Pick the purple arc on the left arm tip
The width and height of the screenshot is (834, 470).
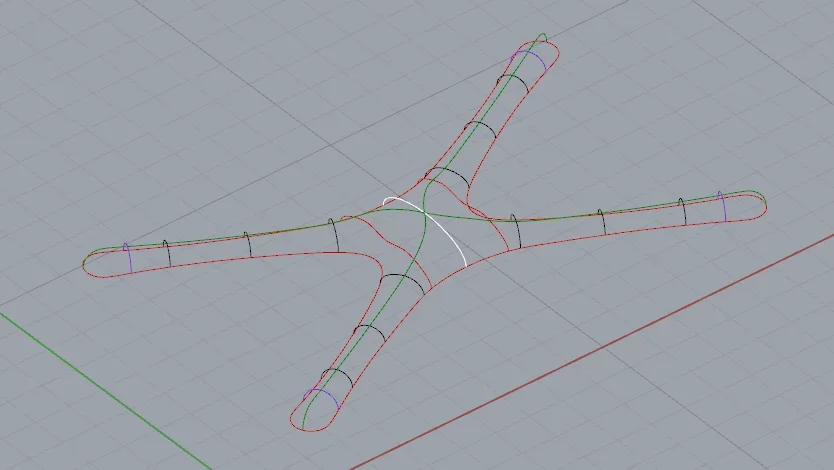point(127,258)
